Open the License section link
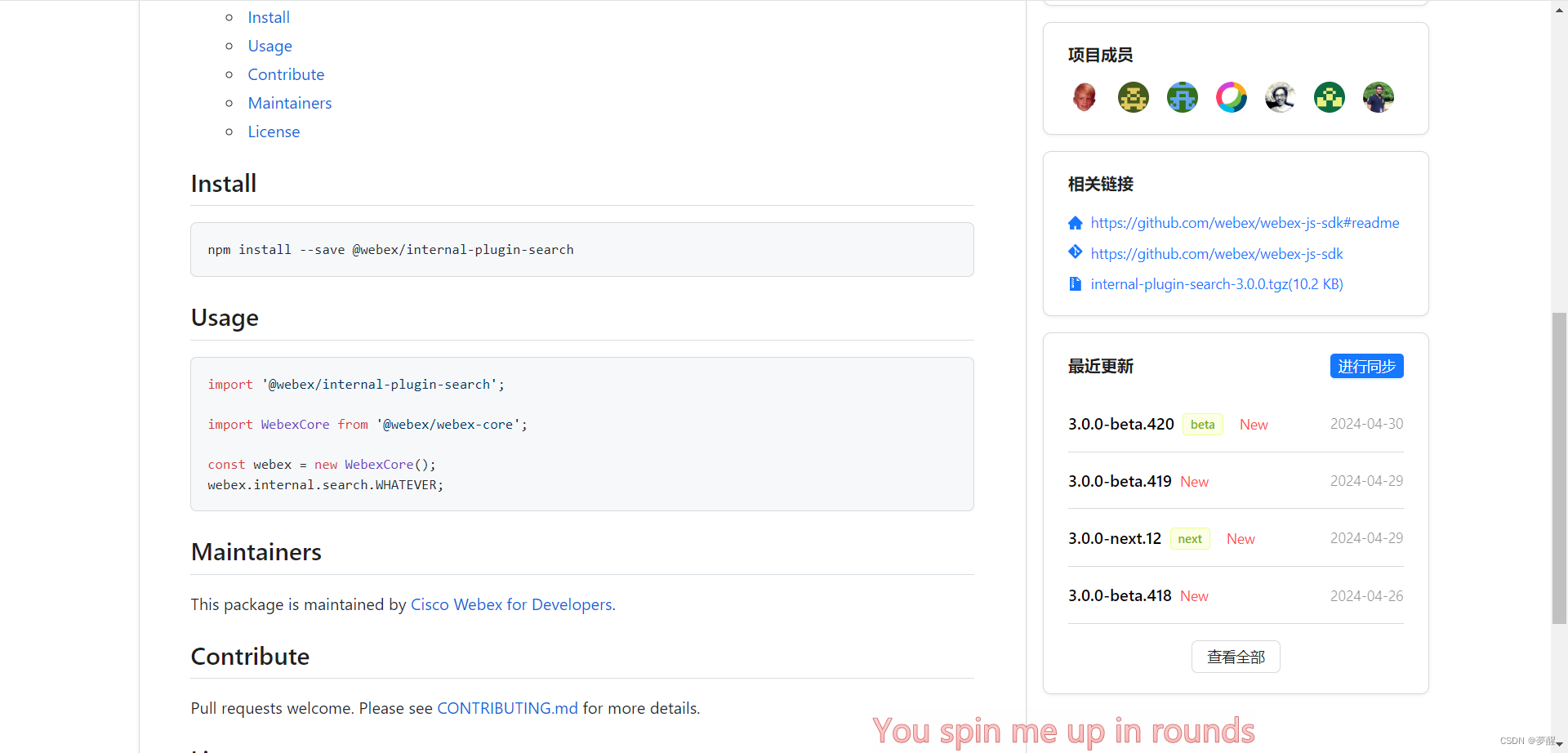1568x753 pixels. point(274,131)
